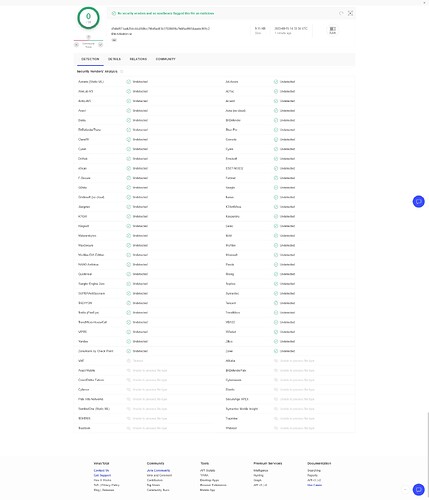
Task: Downvote with the community score X icon
Action: pyautogui.click(x=76, y=45)
